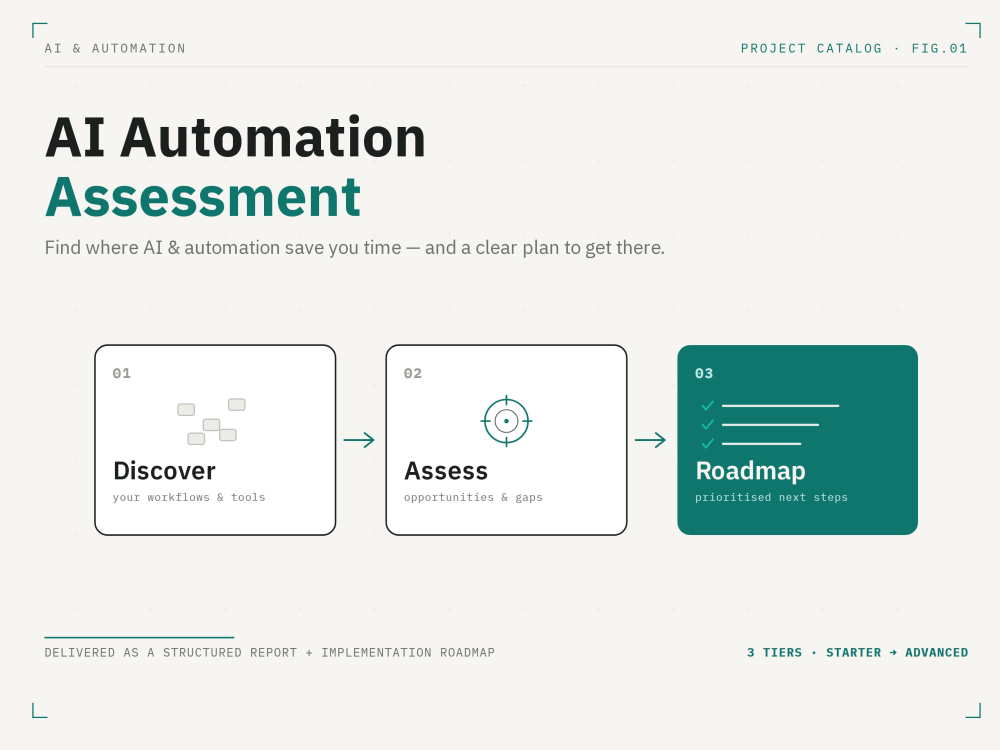1000x750 pixels.
Task: Click the 'AI & AUTOMATION' header label
Action: click(115, 48)
